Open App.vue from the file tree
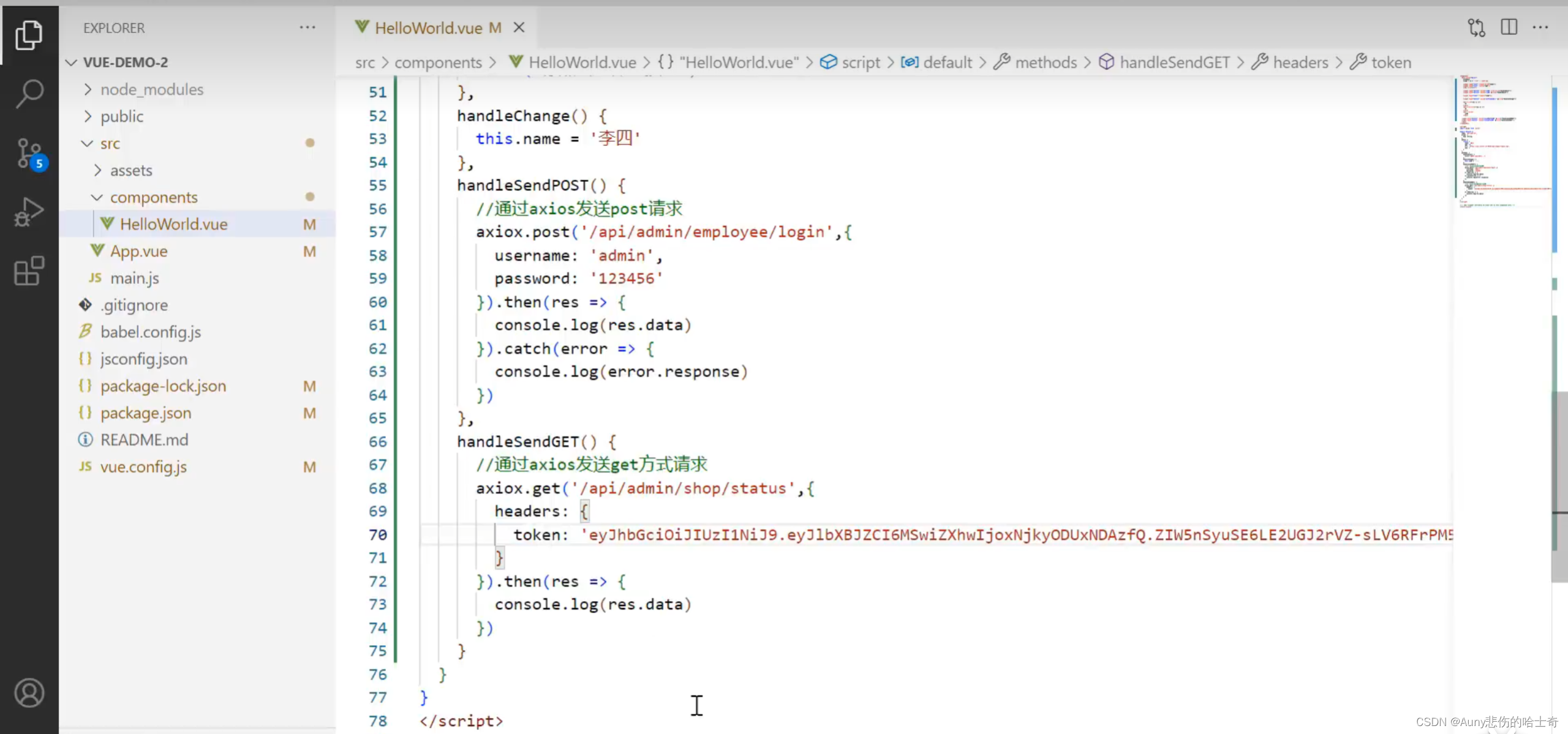The image size is (1568, 734). click(138, 251)
